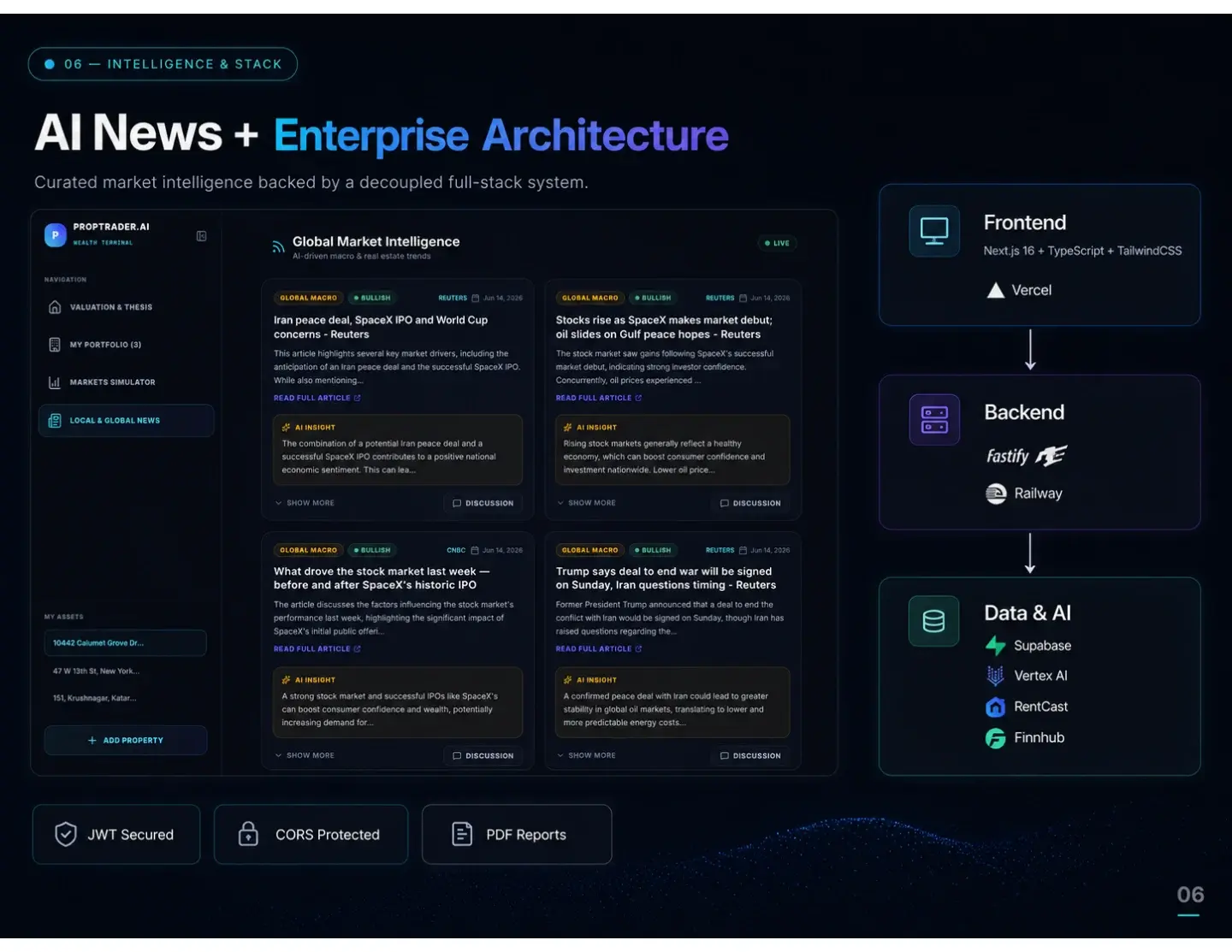Image resolution: width=1232 pixels, height=952 pixels.
Task: Select Local & Global News menu item
Action: pos(126,421)
